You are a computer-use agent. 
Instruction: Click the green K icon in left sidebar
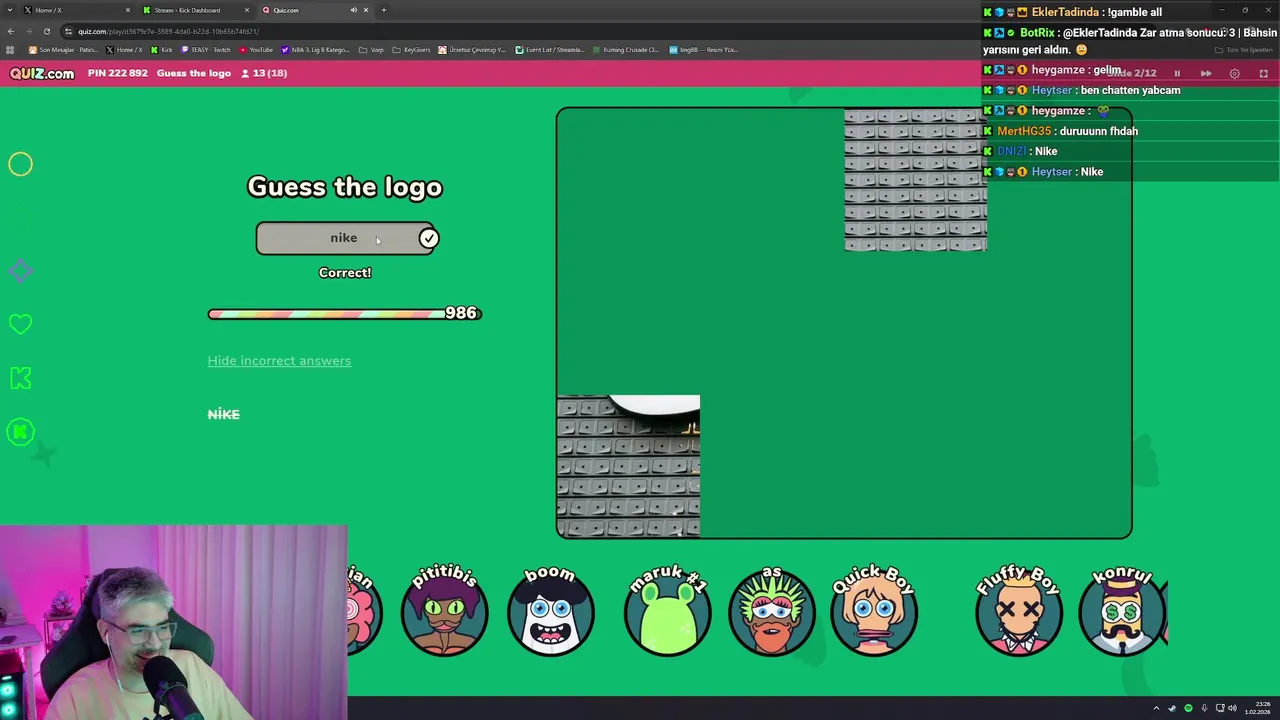coord(20,378)
